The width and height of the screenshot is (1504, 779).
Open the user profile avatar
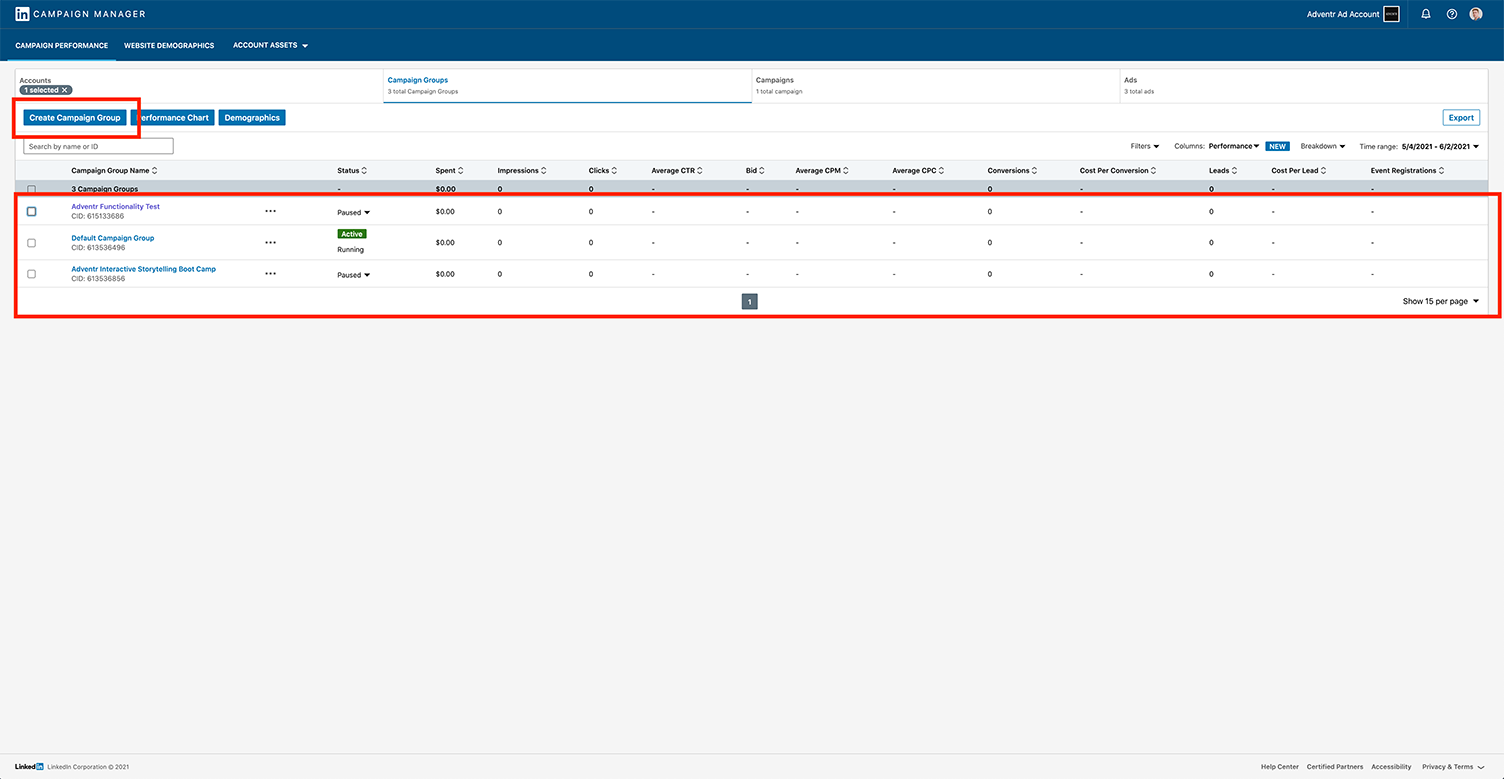tap(1476, 14)
